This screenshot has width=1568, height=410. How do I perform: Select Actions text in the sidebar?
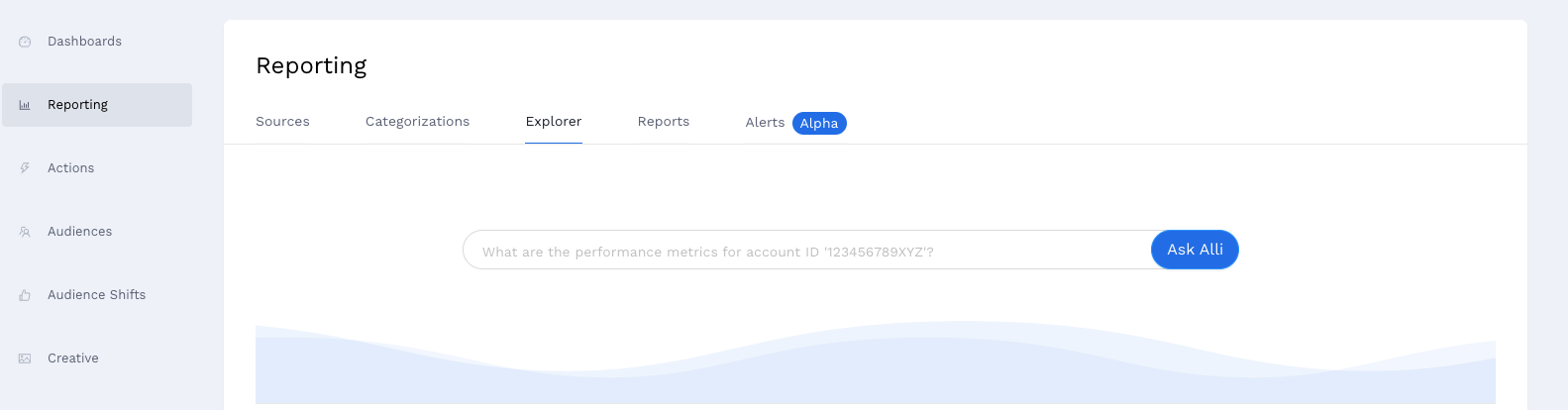click(x=71, y=168)
